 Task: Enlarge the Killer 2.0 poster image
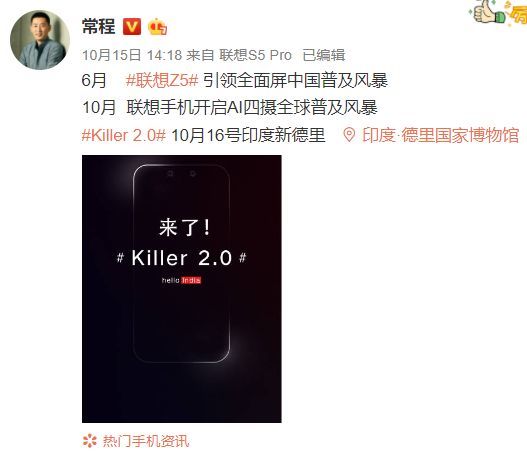click(x=182, y=289)
